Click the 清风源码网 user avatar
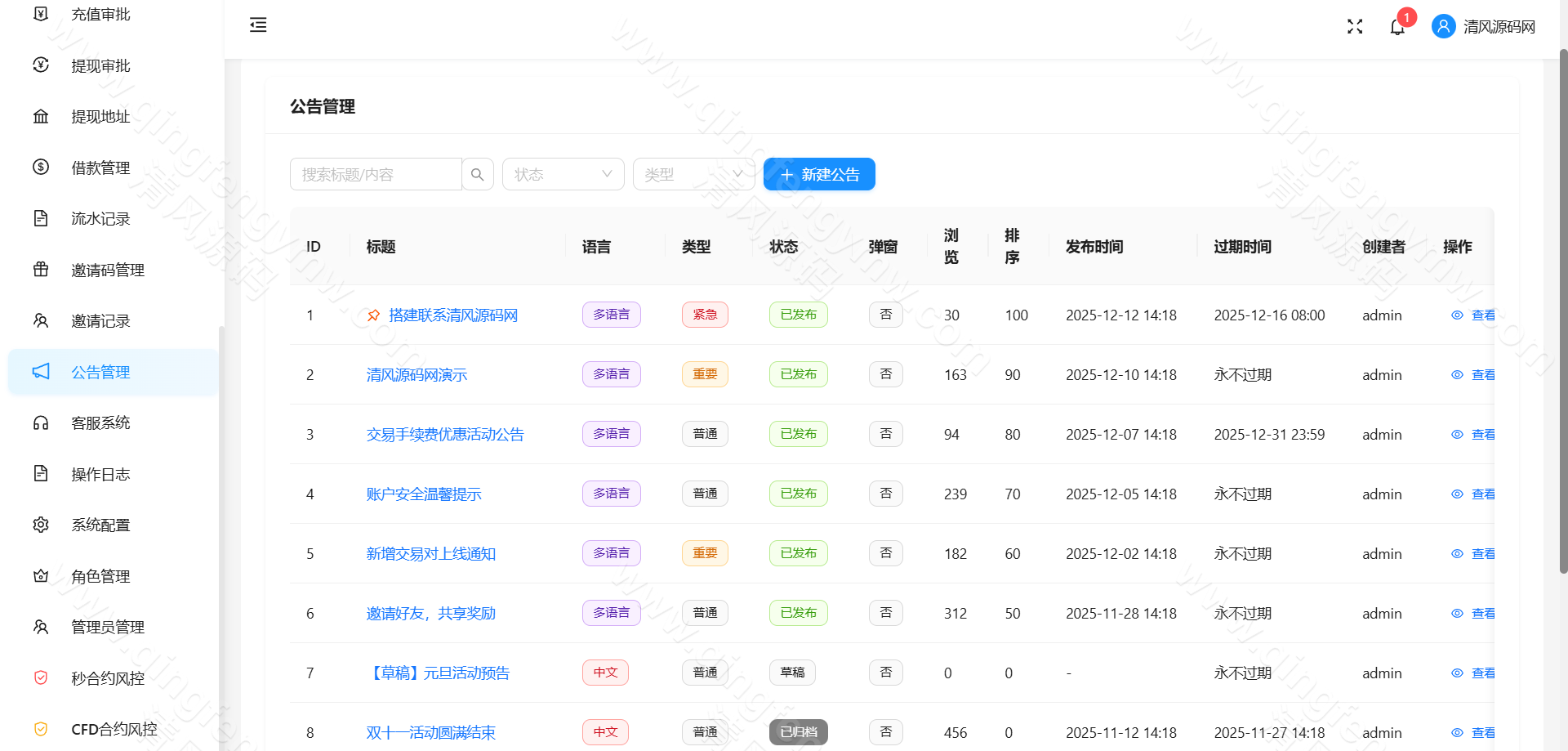Viewport: 1568px width, 751px height. click(1443, 26)
